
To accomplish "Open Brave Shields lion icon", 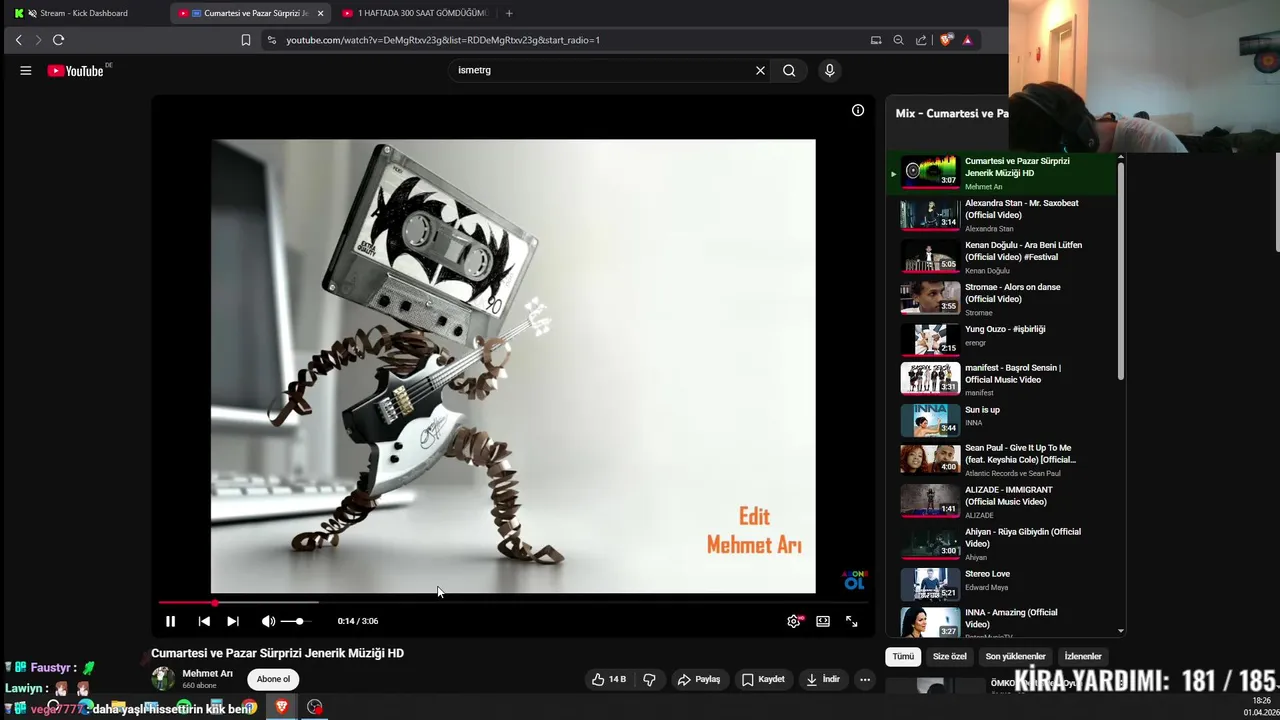I will [x=946, y=40].
